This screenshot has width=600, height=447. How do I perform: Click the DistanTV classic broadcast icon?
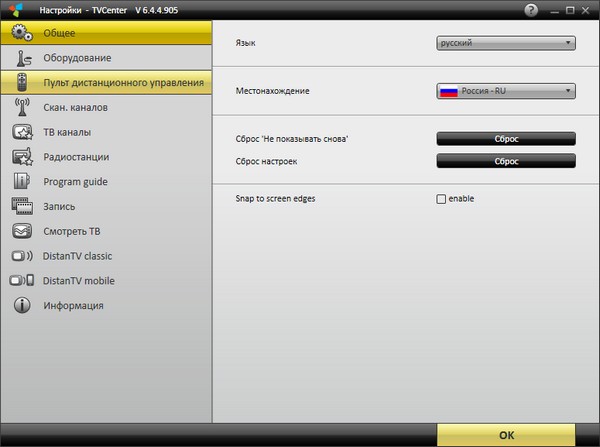[x=22, y=256]
